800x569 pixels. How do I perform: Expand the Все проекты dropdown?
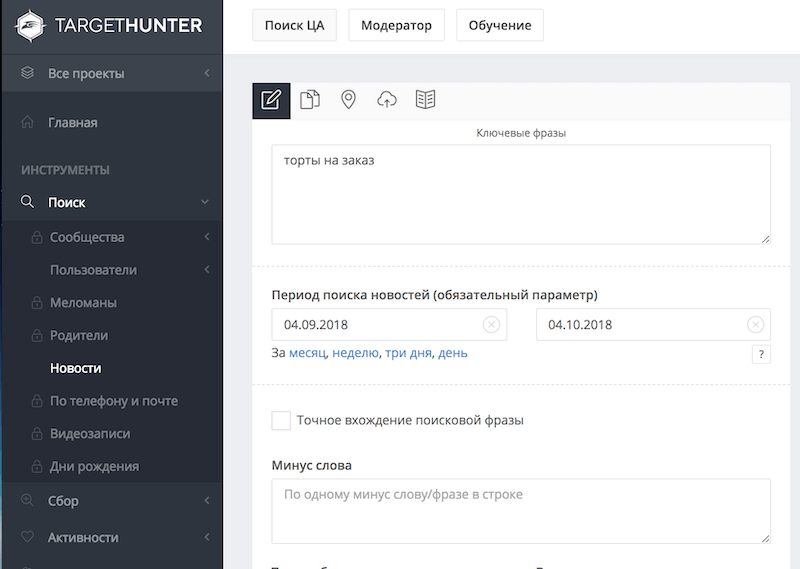coord(206,73)
